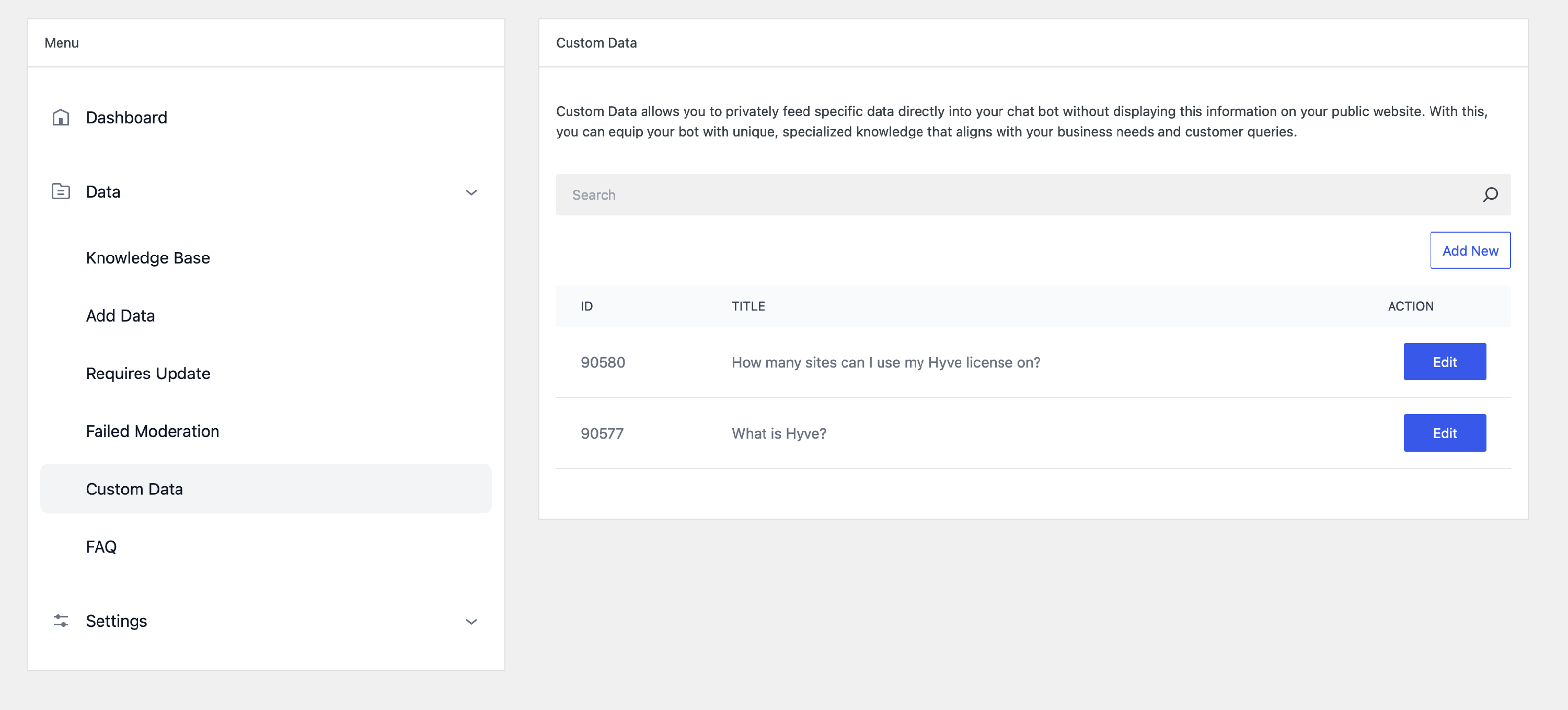Open Failed Moderation section
Screen dimensions: 1568x710
[x=152, y=431]
